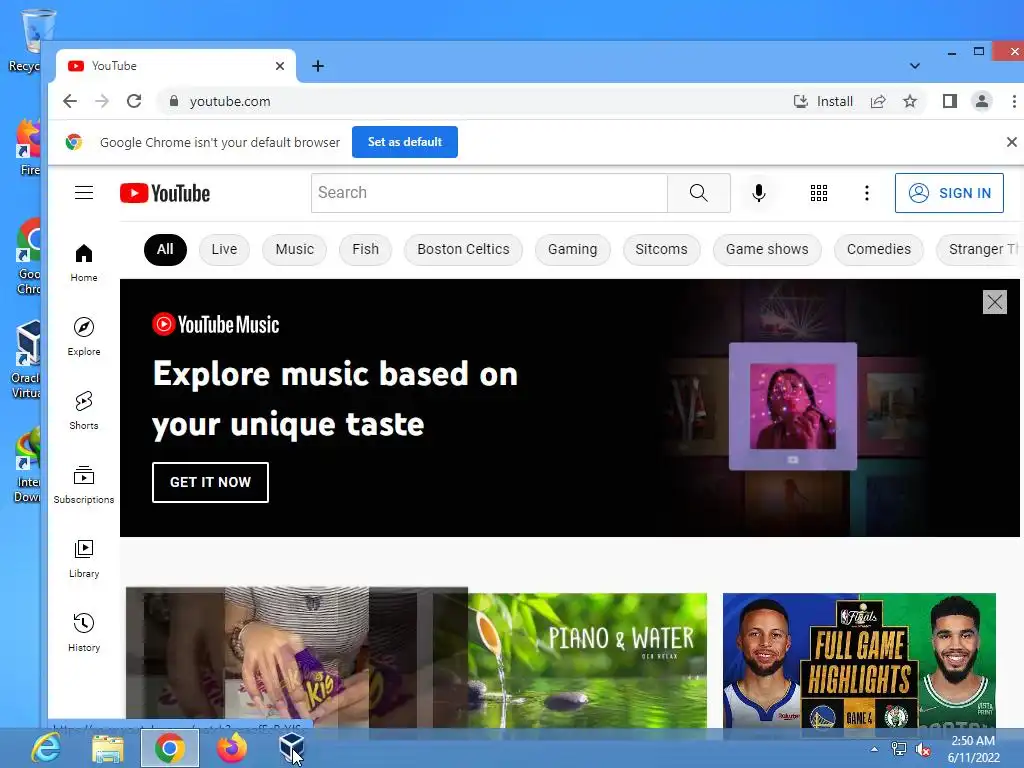Image resolution: width=1024 pixels, height=768 pixels.
Task: Click the magnifier search button
Action: click(699, 193)
